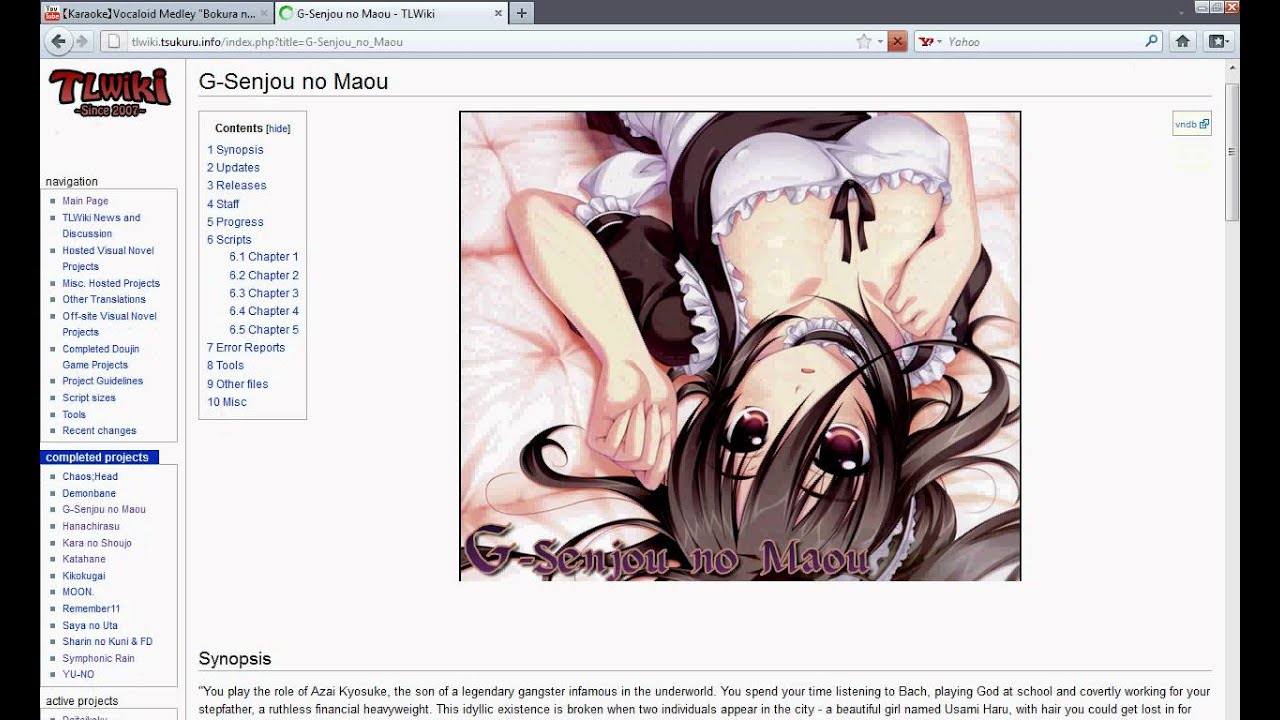The width and height of the screenshot is (1280, 720).
Task: Click the TLWiki logo
Action: tap(110, 93)
